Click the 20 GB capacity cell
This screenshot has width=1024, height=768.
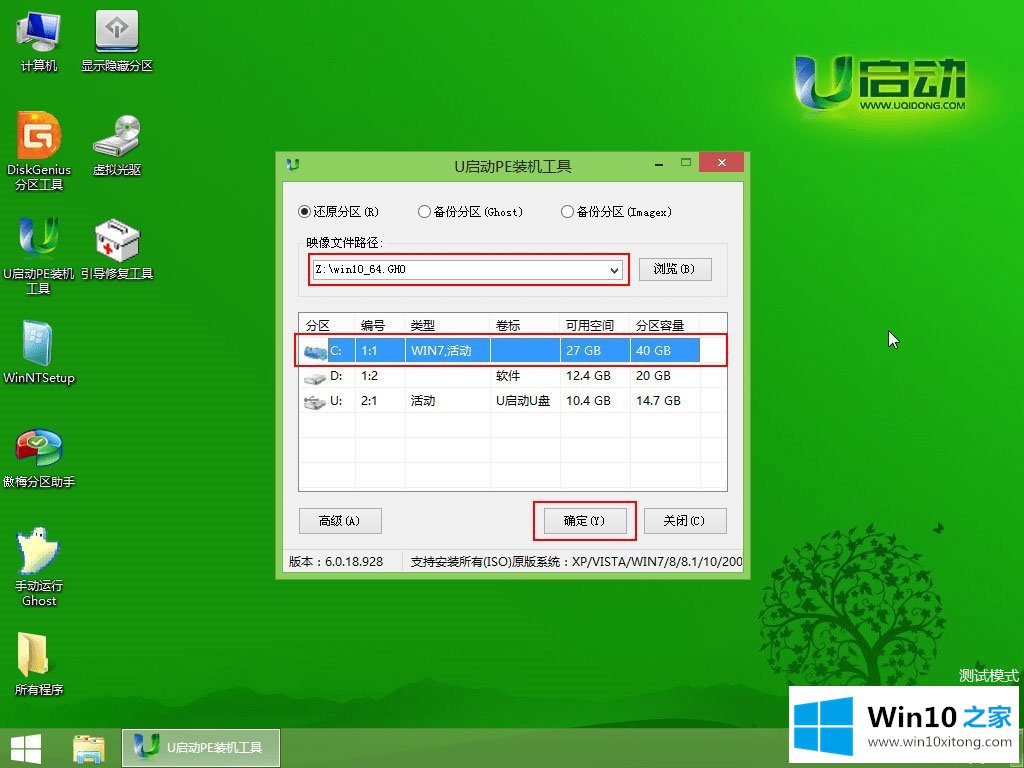click(665, 376)
